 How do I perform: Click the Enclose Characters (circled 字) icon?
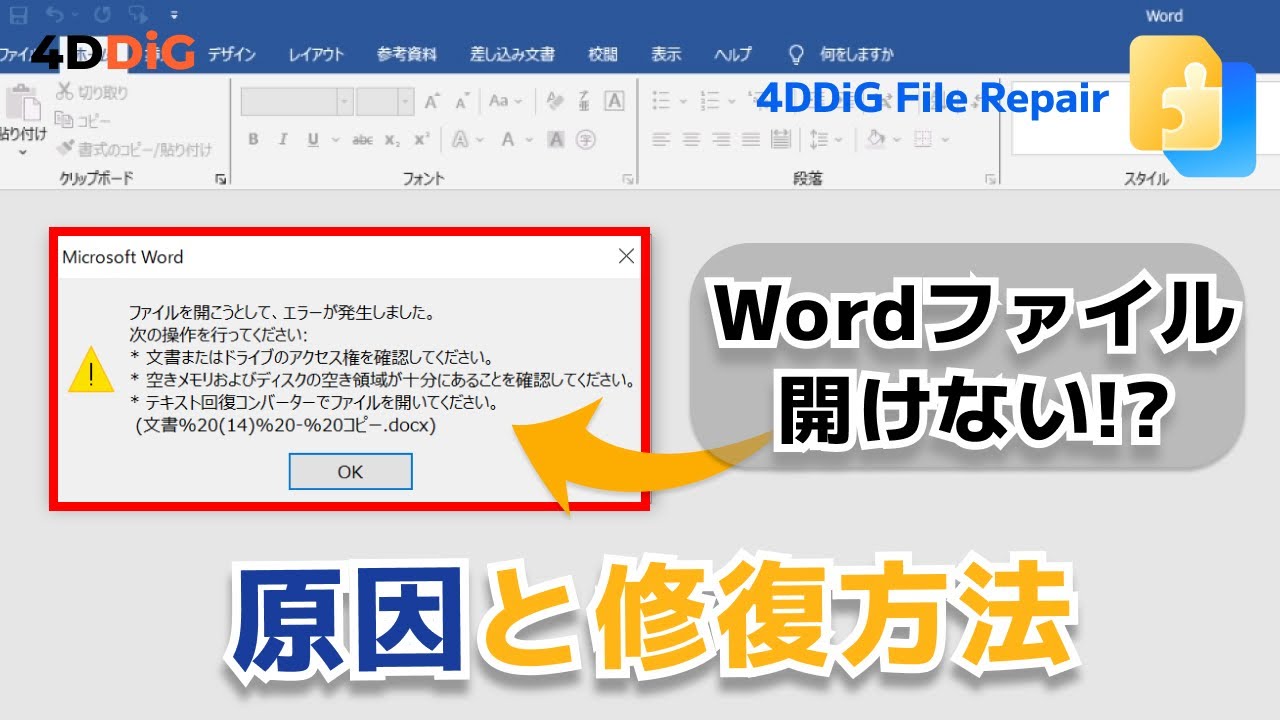point(587,140)
